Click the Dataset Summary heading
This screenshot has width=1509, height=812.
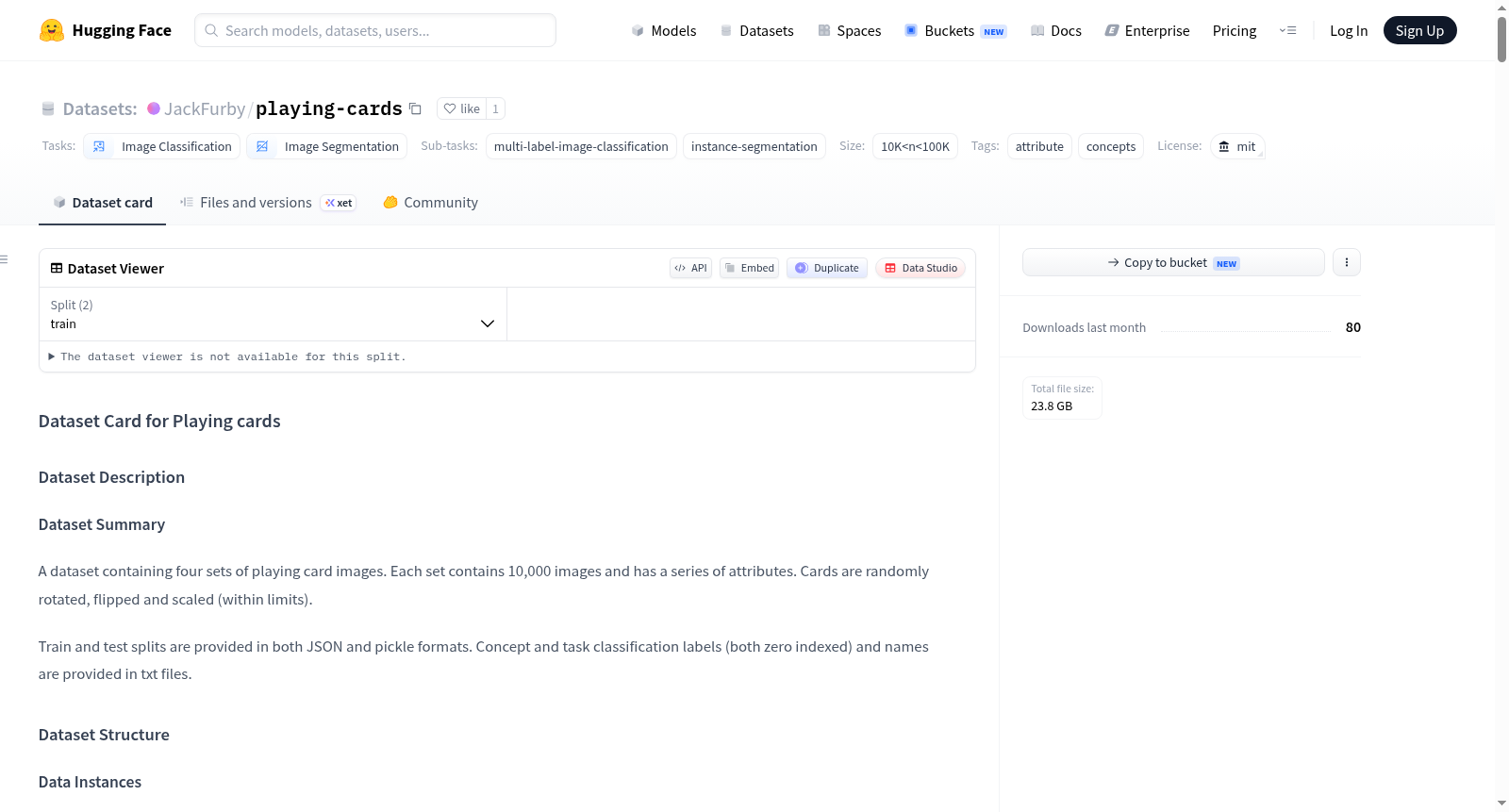pyautogui.click(x=102, y=524)
